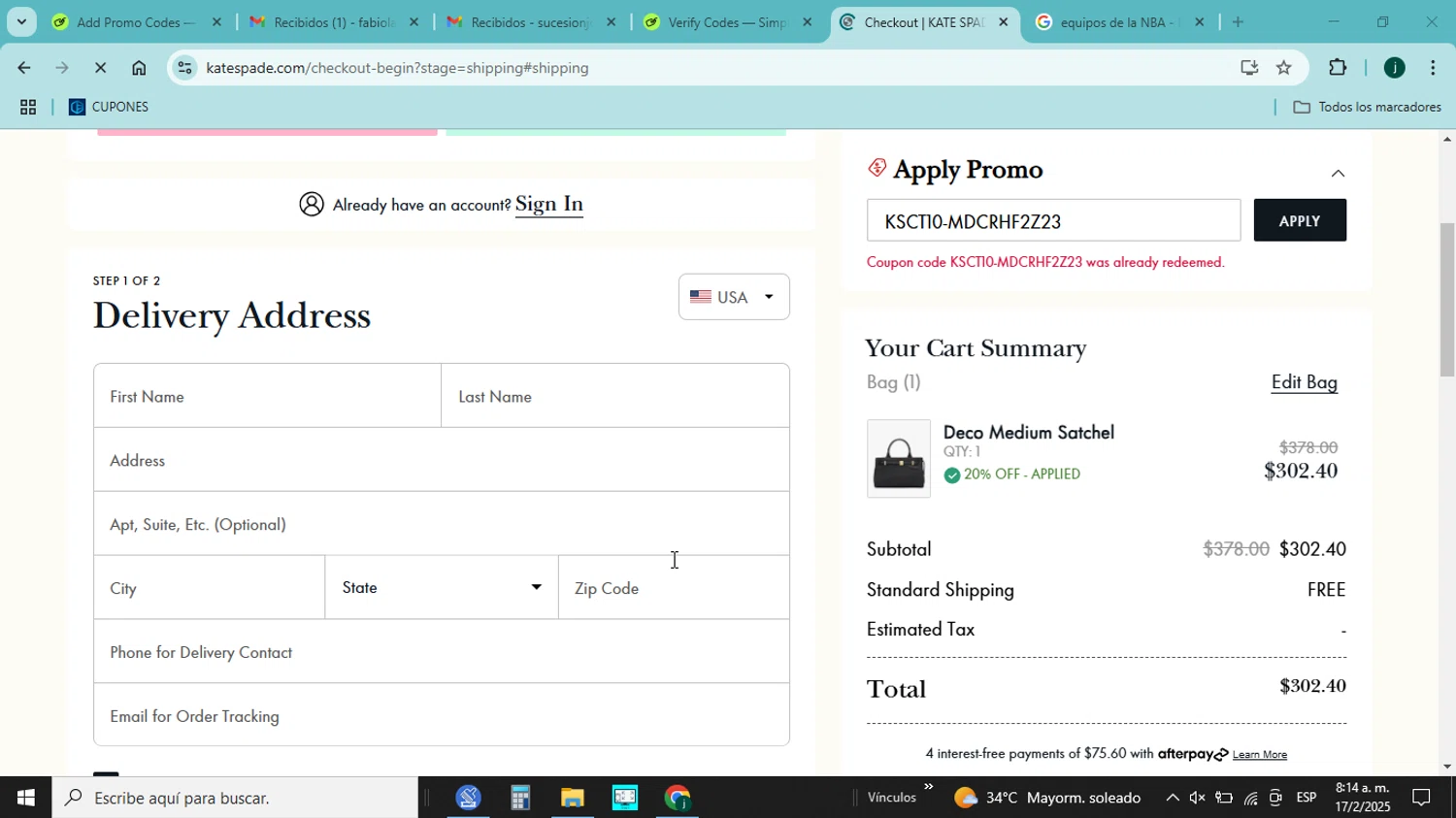1456x818 pixels.
Task: Close the Checkout KATE SPADE tab
Action: [x=1004, y=21]
